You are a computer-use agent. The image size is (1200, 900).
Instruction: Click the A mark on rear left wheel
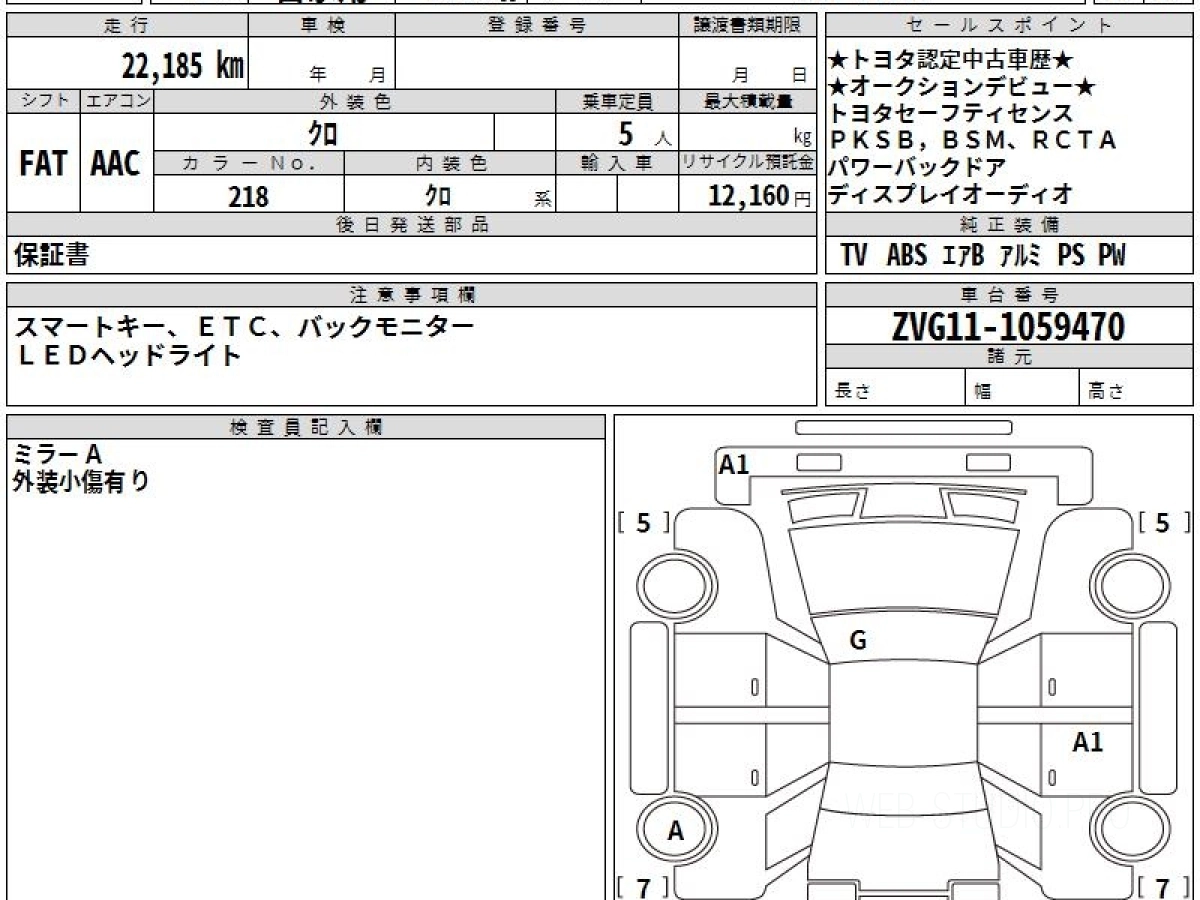pyautogui.click(x=676, y=831)
